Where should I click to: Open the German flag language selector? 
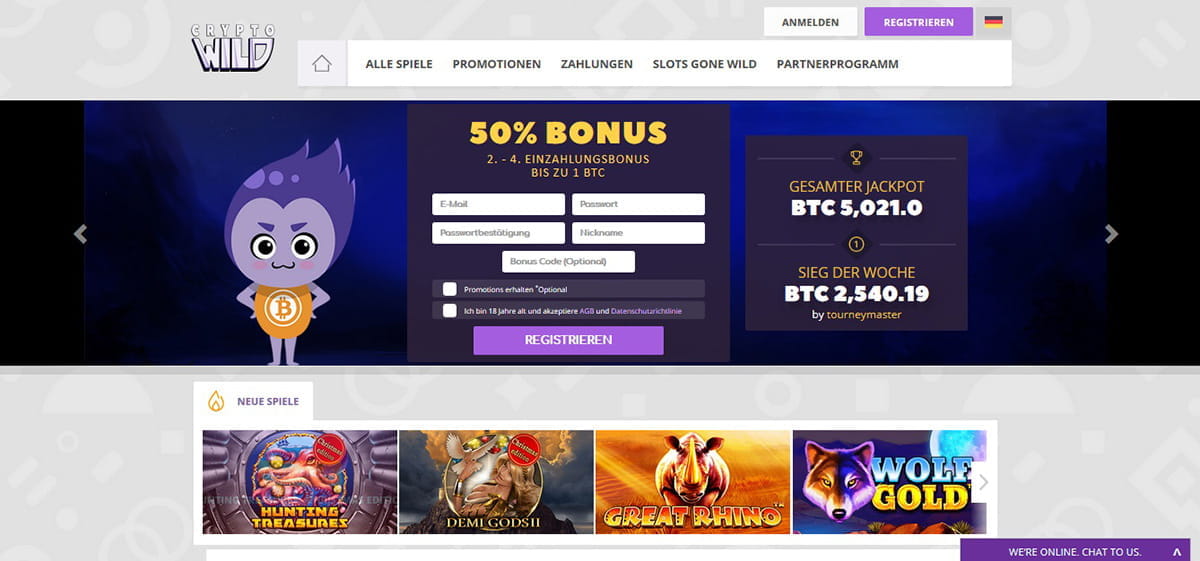[x=993, y=21]
